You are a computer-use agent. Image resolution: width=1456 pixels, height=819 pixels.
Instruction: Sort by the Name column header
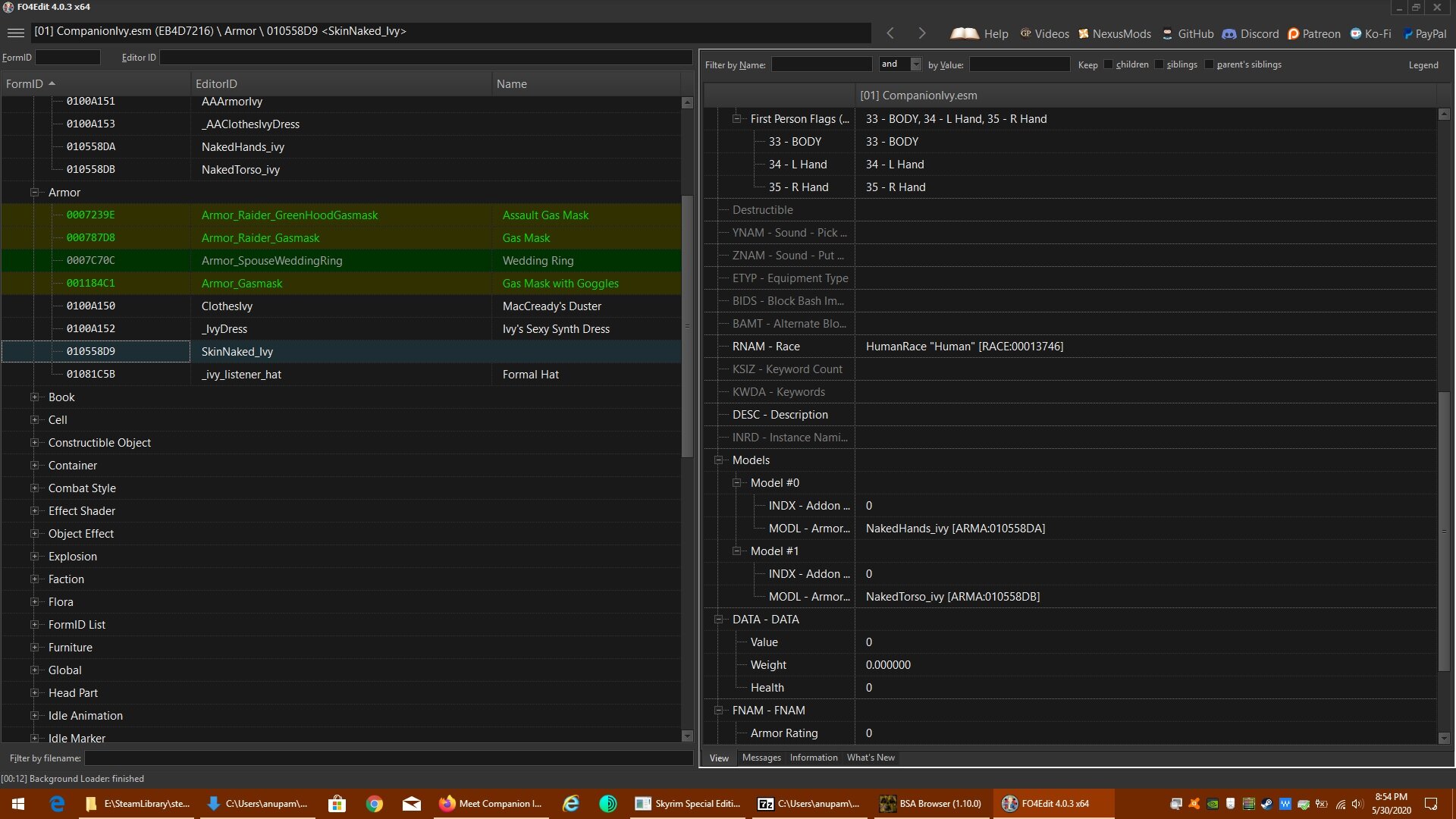(586, 84)
